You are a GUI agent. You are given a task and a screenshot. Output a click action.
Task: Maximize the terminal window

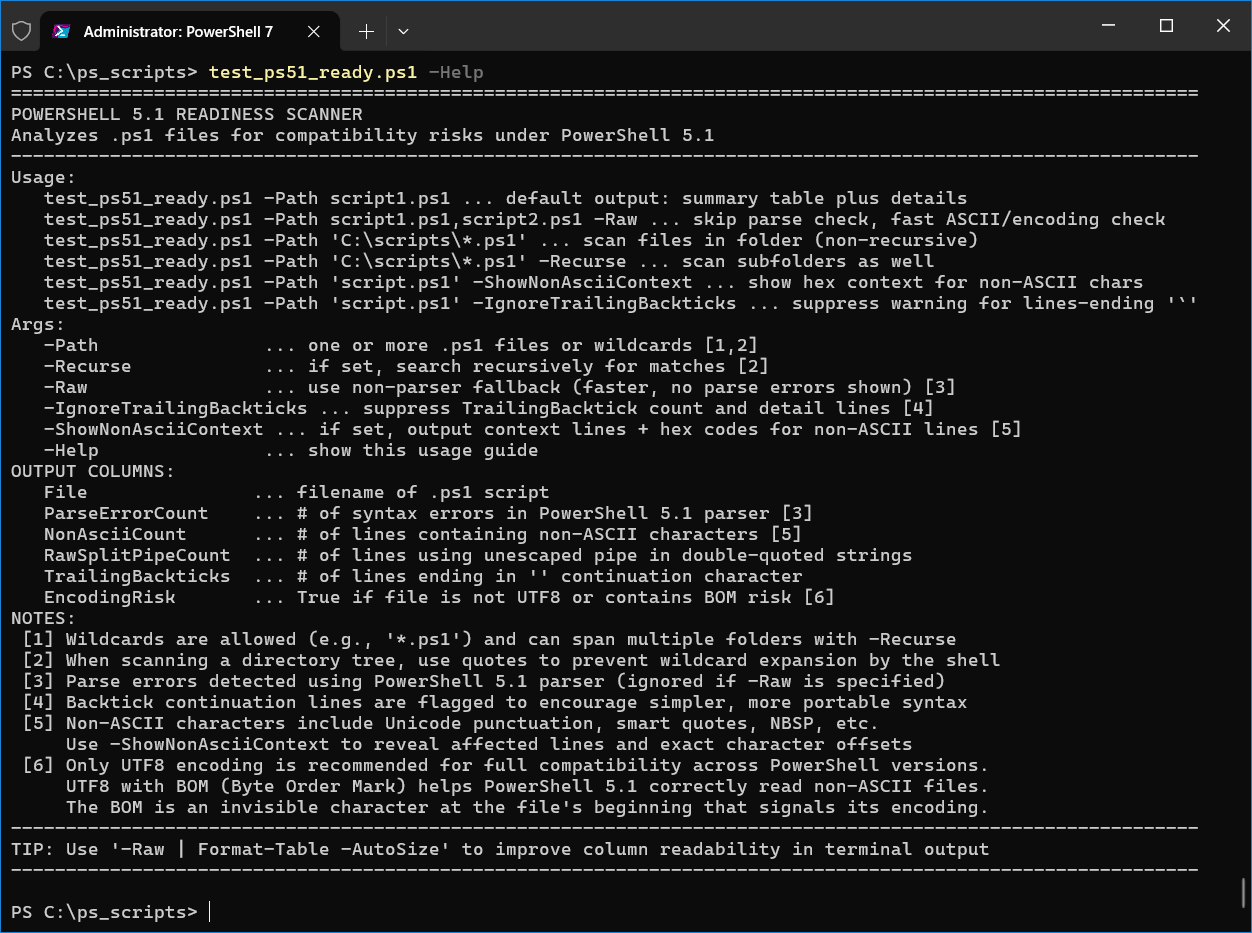click(x=1166, y=27)
